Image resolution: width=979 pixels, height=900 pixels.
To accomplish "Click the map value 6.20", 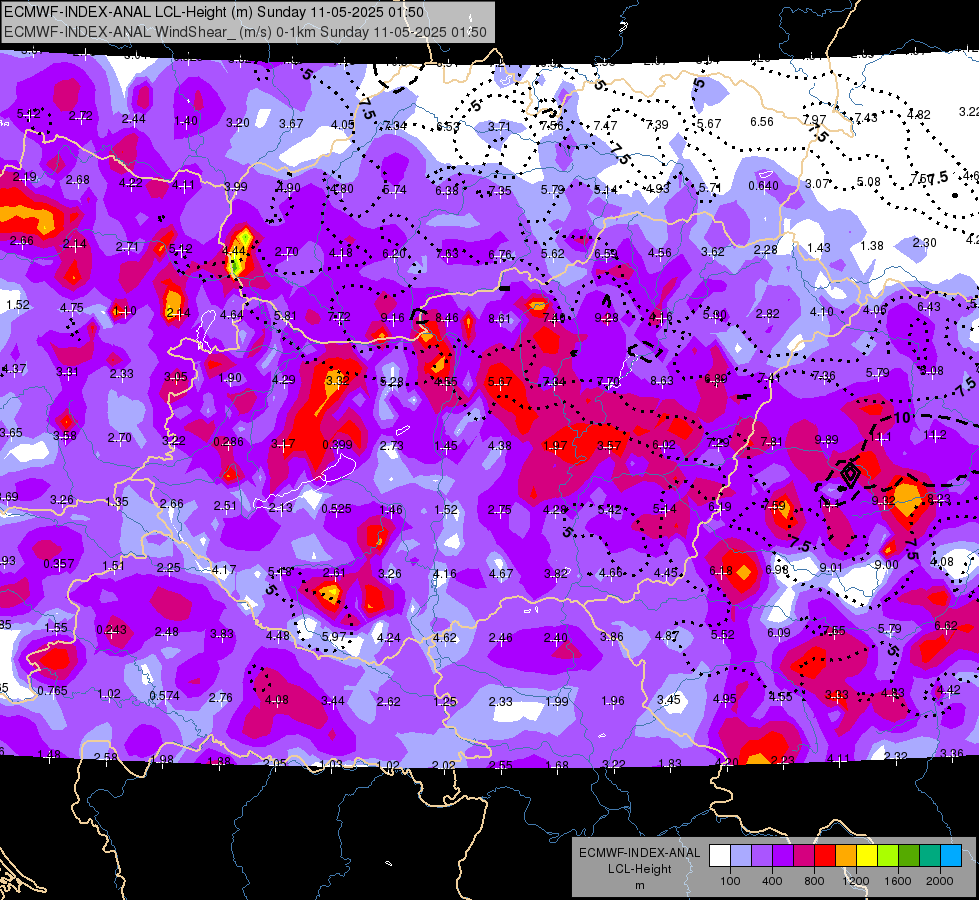I will [x=394, y=254].
